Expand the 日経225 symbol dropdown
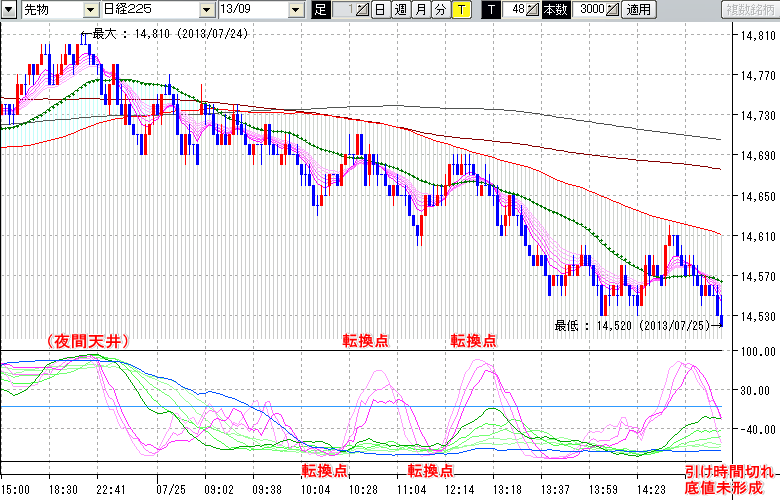780x500 pixels. [x=204, y=10]
